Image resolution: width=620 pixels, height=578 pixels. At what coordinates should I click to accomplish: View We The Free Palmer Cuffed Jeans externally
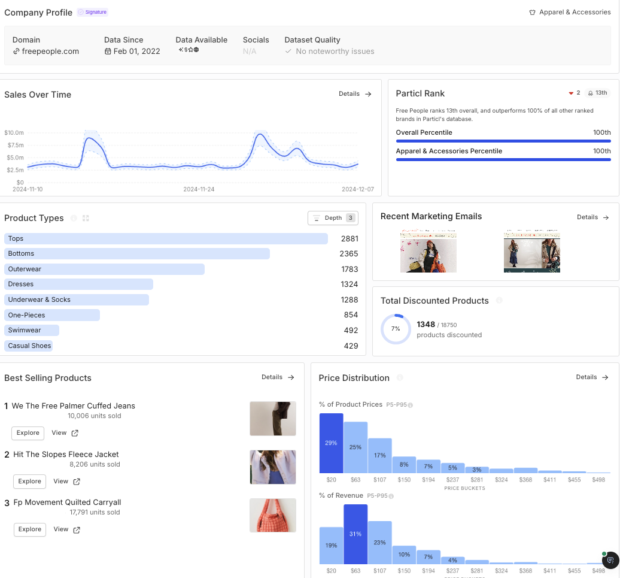pyautogui.click(x=65, y=433)
